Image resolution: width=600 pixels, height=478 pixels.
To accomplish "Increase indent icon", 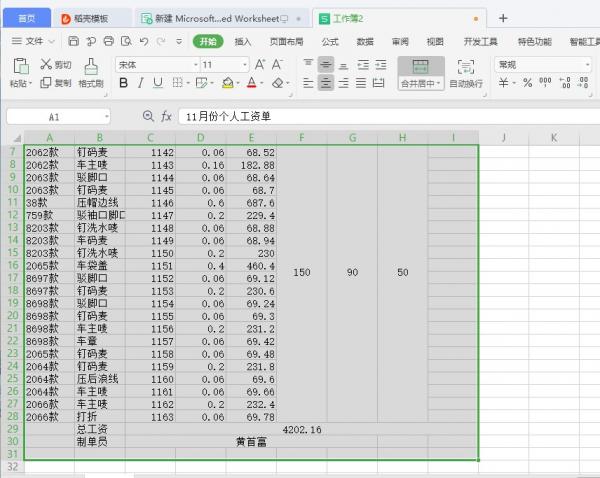I will 381,65.
